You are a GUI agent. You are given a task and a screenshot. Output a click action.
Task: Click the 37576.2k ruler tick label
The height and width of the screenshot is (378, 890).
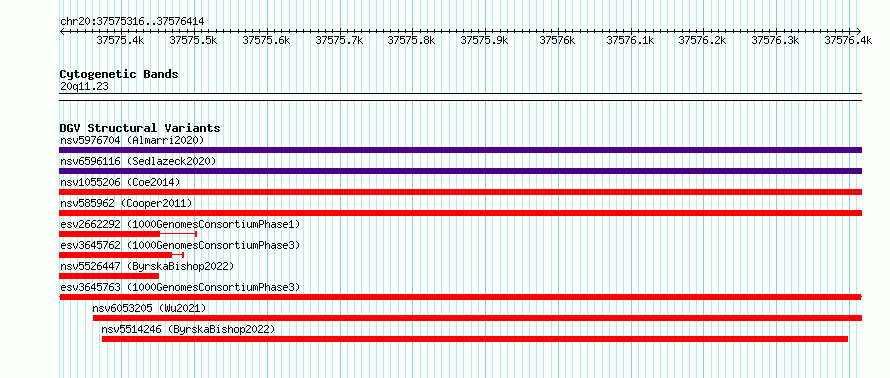click(703, 40)
